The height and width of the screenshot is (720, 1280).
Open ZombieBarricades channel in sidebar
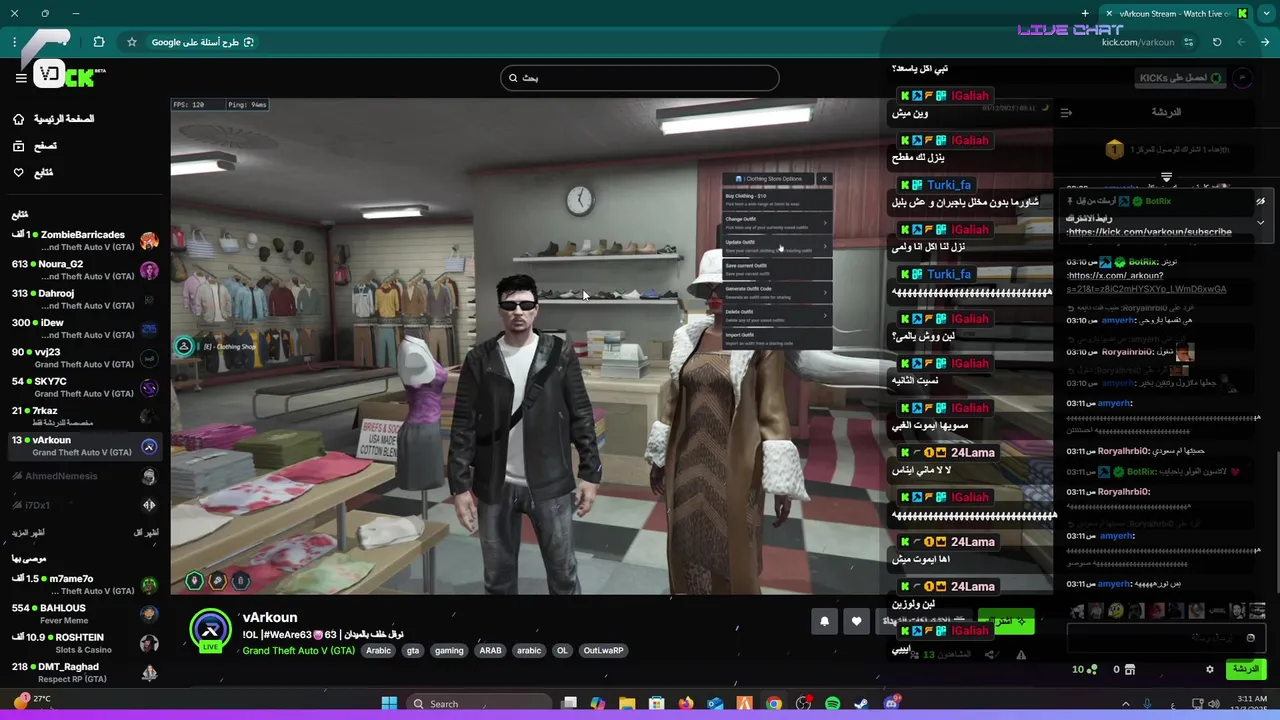click(85, 241)
